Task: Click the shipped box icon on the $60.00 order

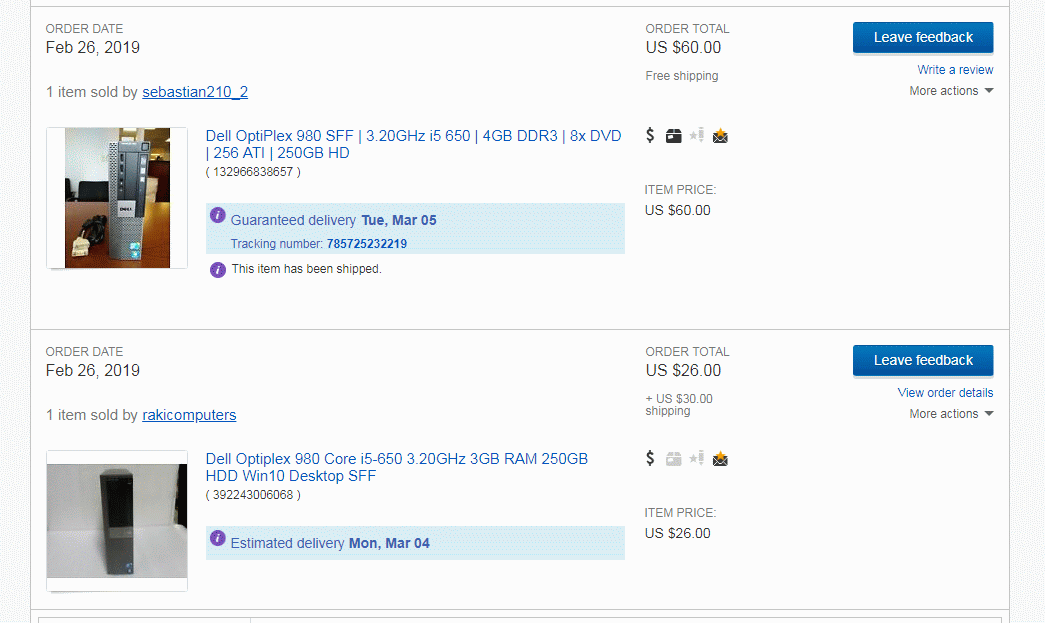Action: point(674,136)
